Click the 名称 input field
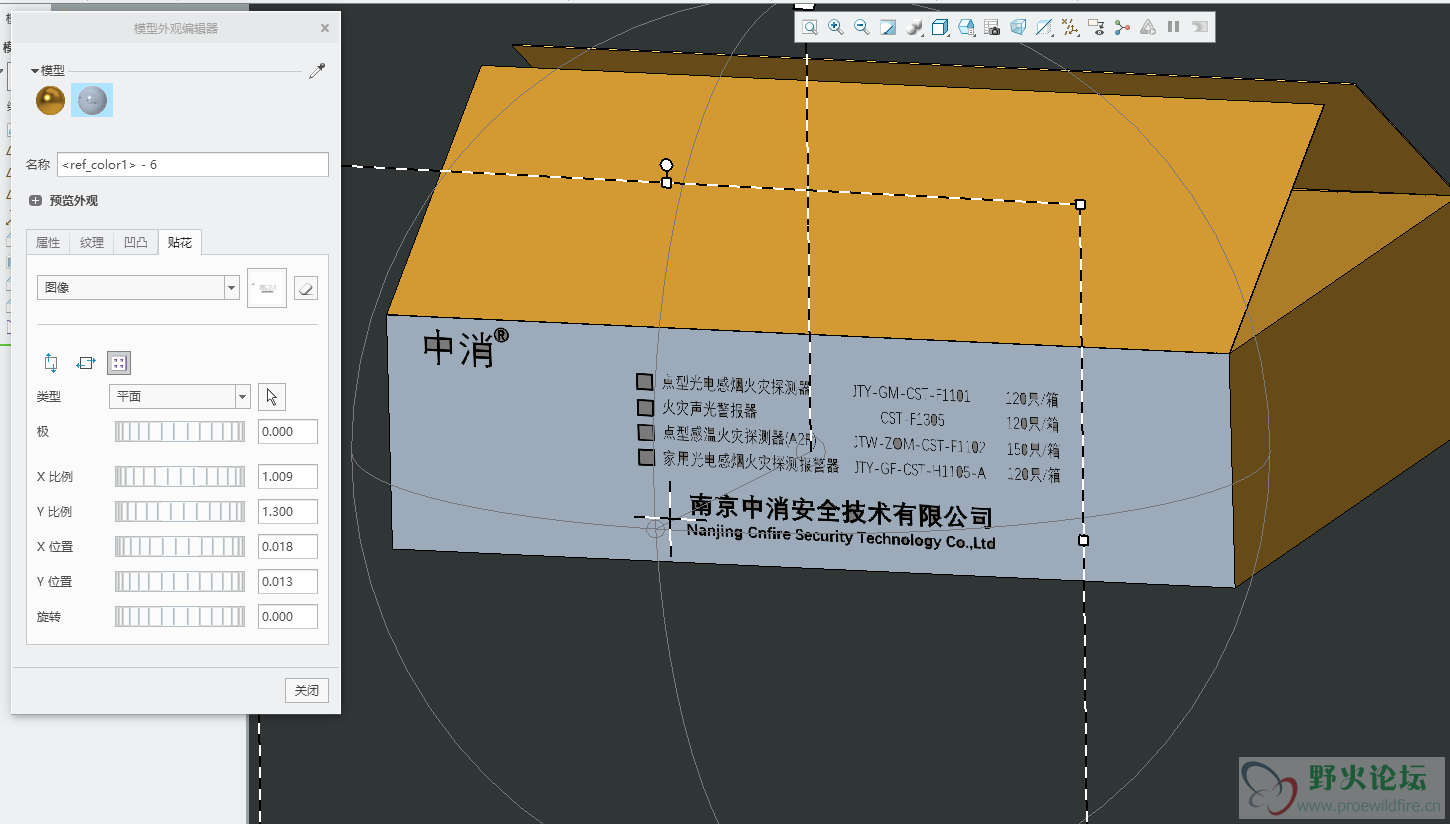Image resolution: width=1450 pixels, height=824 pixels. [x=193, y=164]
